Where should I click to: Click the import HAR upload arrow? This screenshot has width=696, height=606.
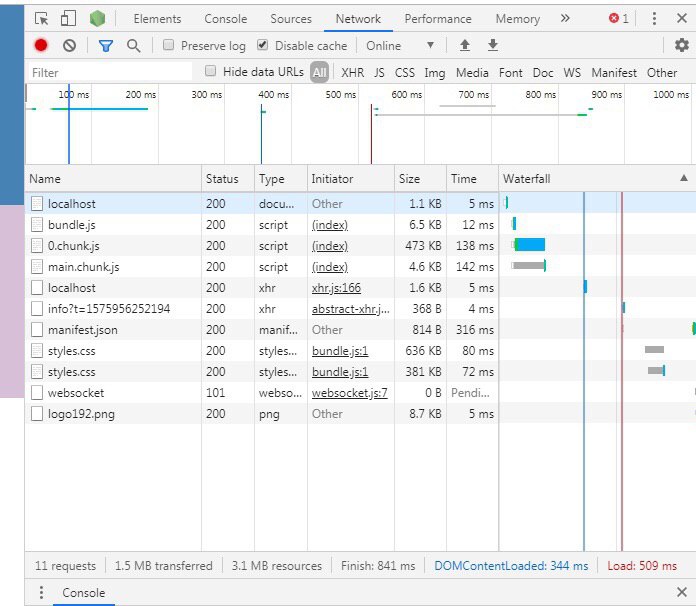(x=464, y=46)
